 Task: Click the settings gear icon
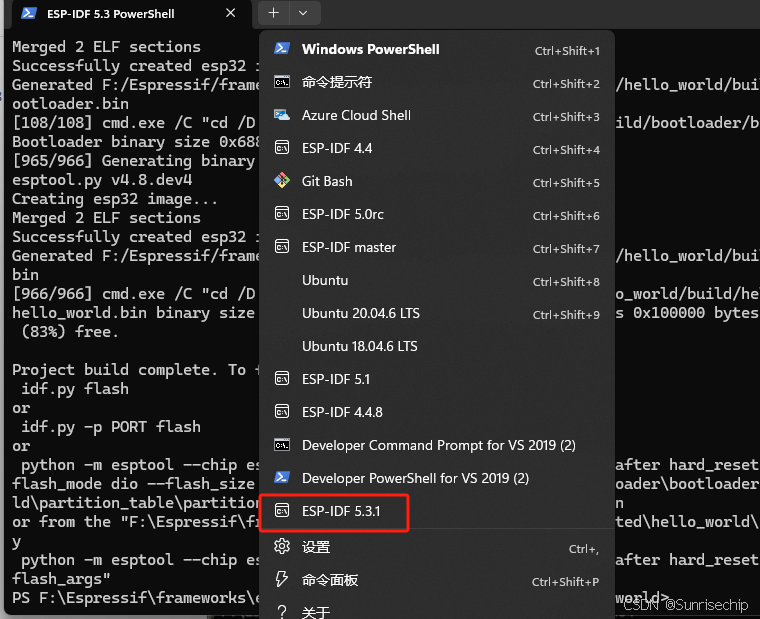tap(282, 546)
